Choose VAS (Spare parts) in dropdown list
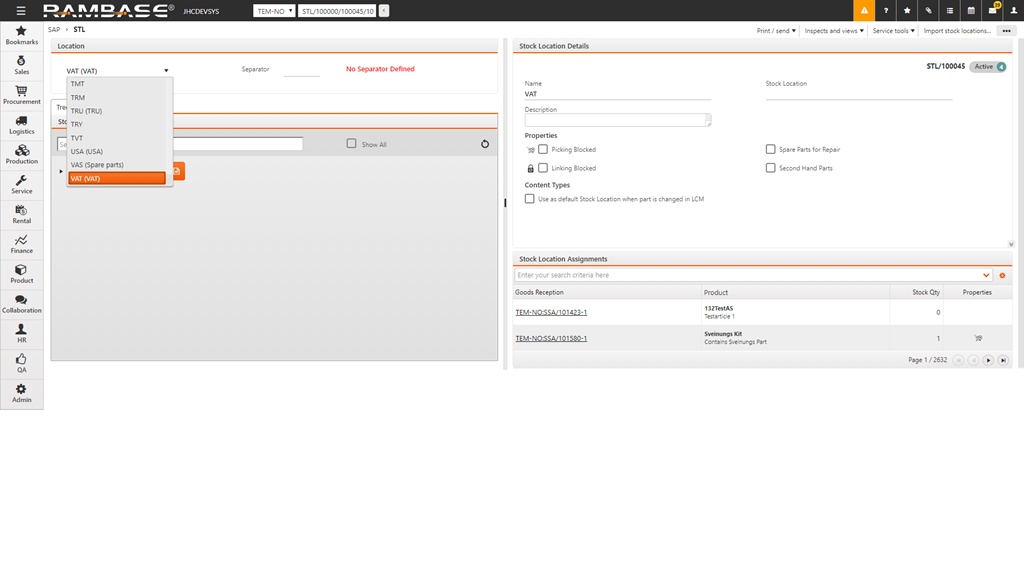Screen dimensions: 1024x566 click(97, 165)
